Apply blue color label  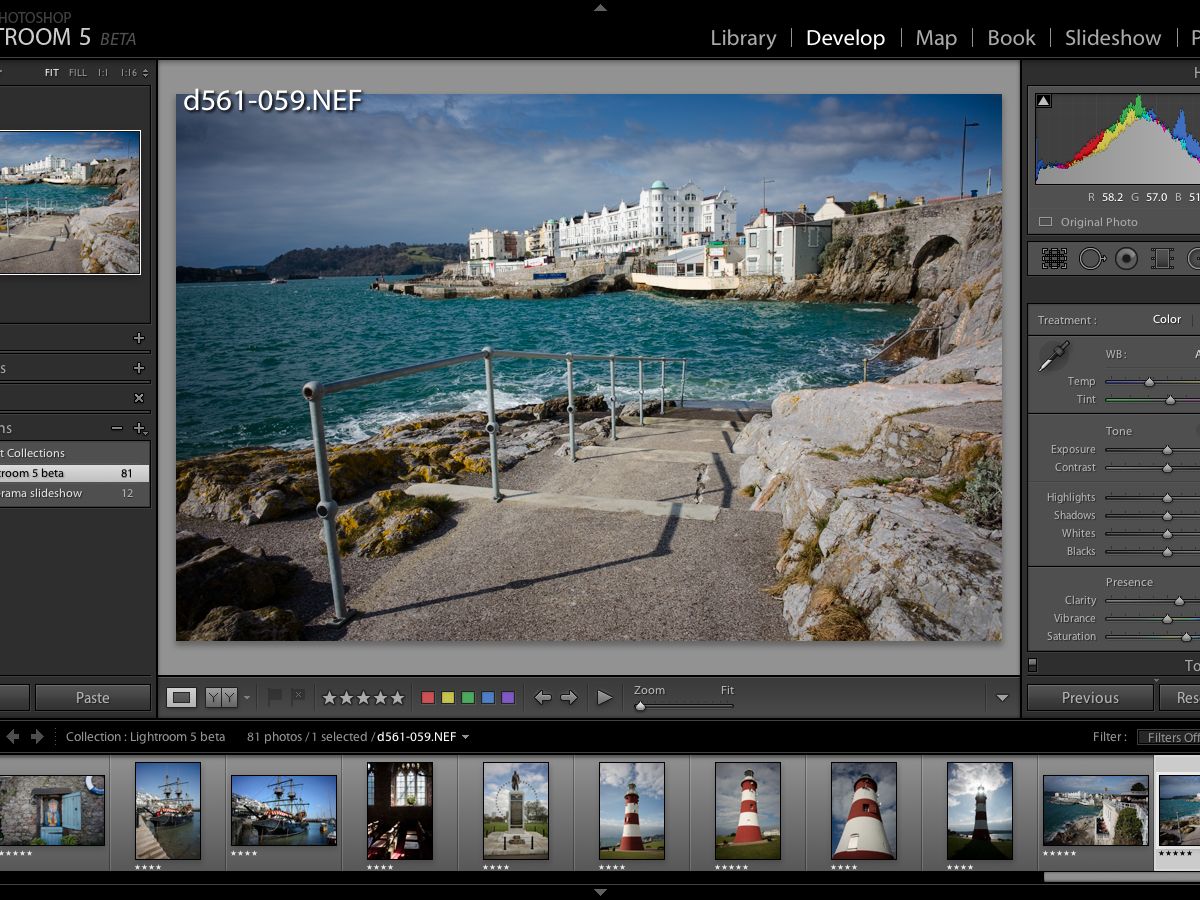pyautogui.click(x=488, y=698)
